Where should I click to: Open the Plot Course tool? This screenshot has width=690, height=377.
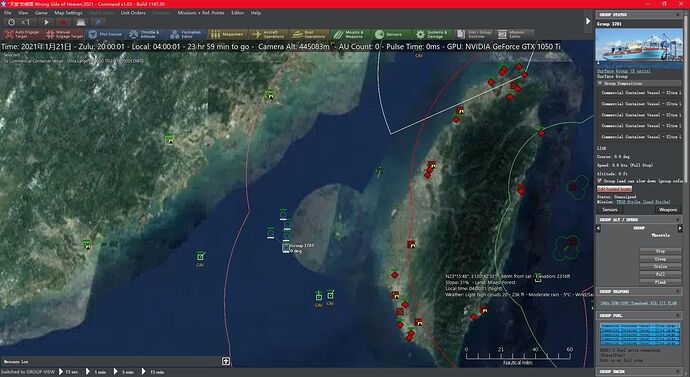(x=105, y=34)
